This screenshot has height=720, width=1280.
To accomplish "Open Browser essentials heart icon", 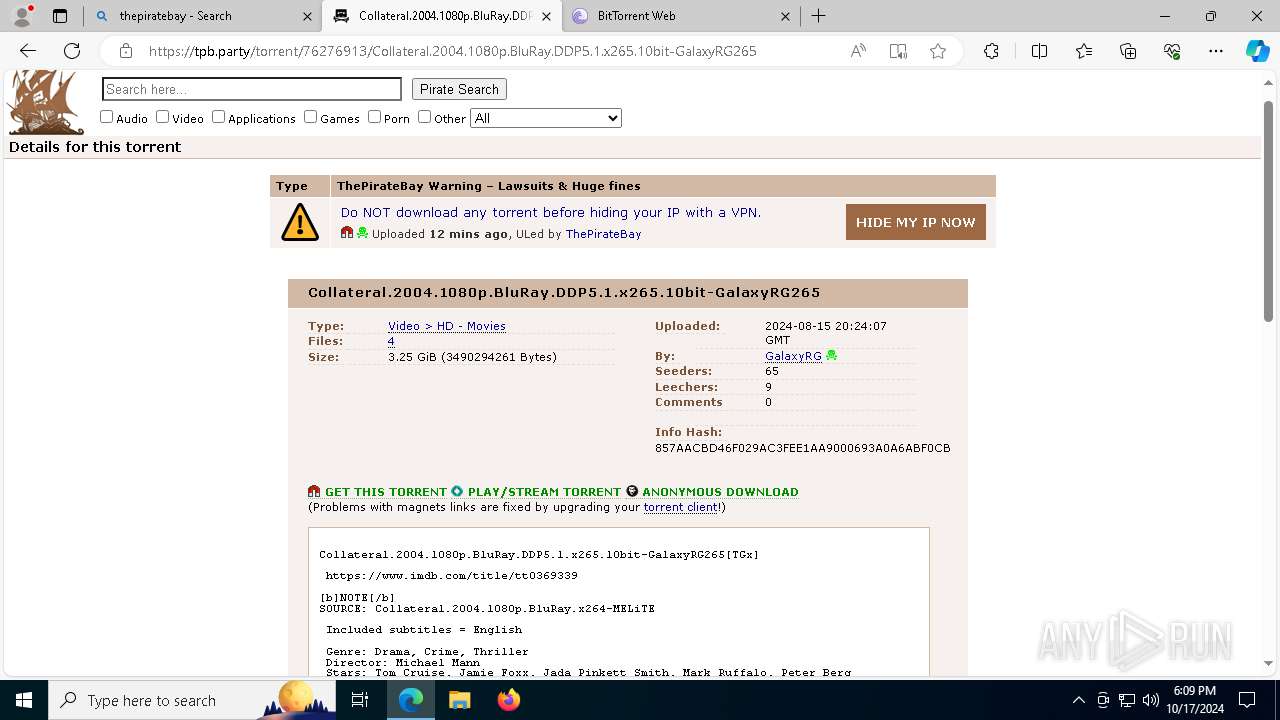I will point(1172,51).
